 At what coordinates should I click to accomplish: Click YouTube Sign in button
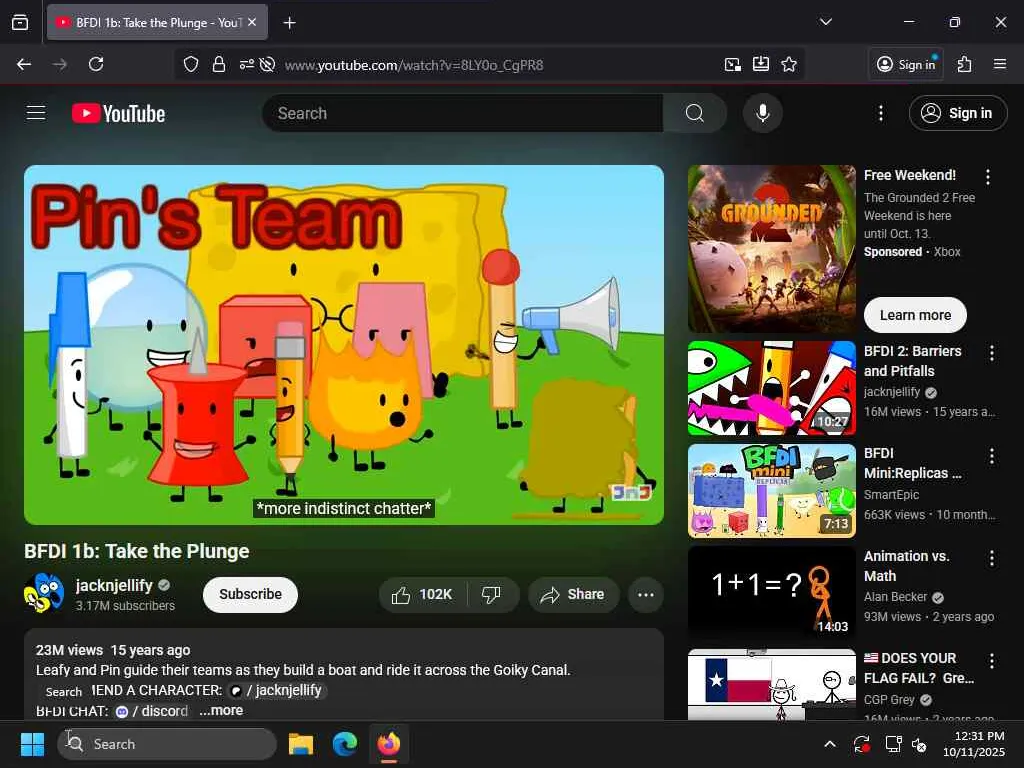(957, 113)
